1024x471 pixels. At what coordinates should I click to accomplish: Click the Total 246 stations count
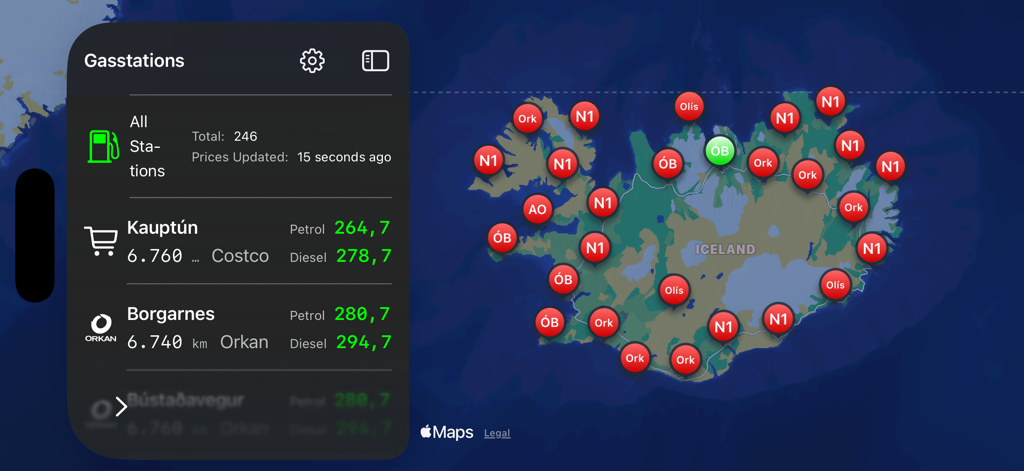click(x=225, y=137)
